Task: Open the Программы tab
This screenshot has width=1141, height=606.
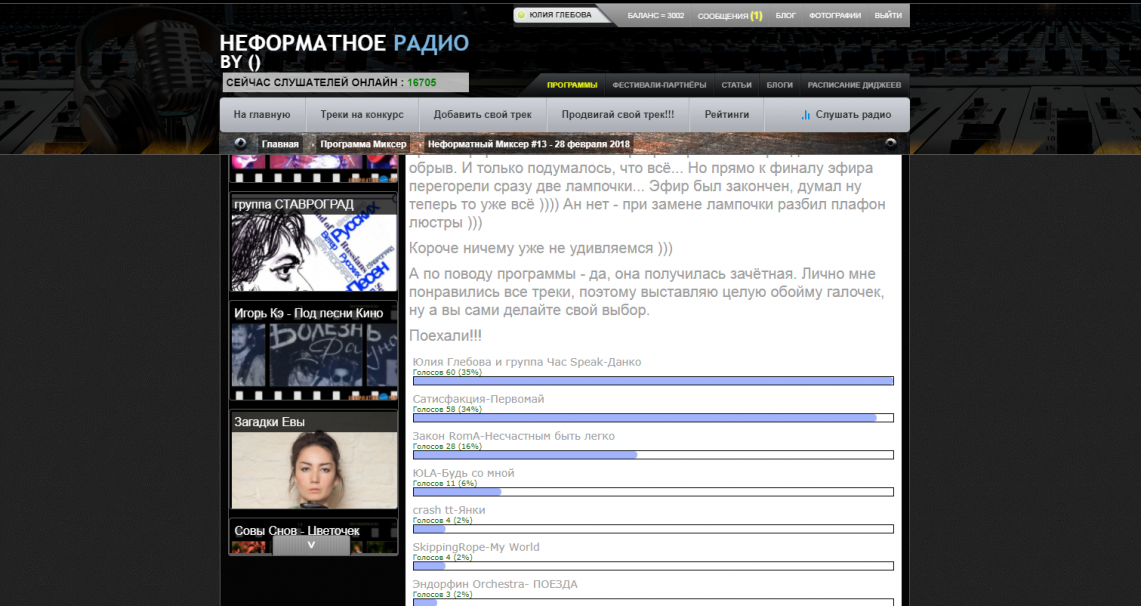Action: (572, 85)
